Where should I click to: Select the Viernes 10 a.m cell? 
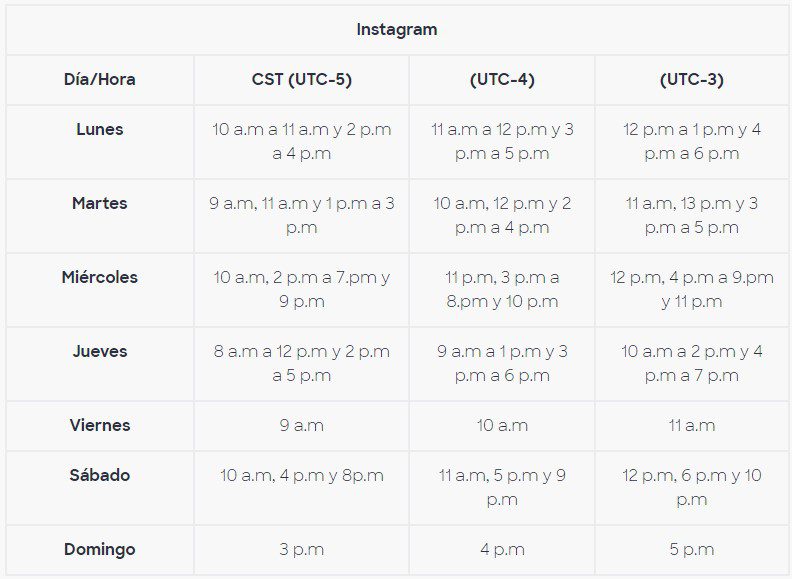point(502,425)
